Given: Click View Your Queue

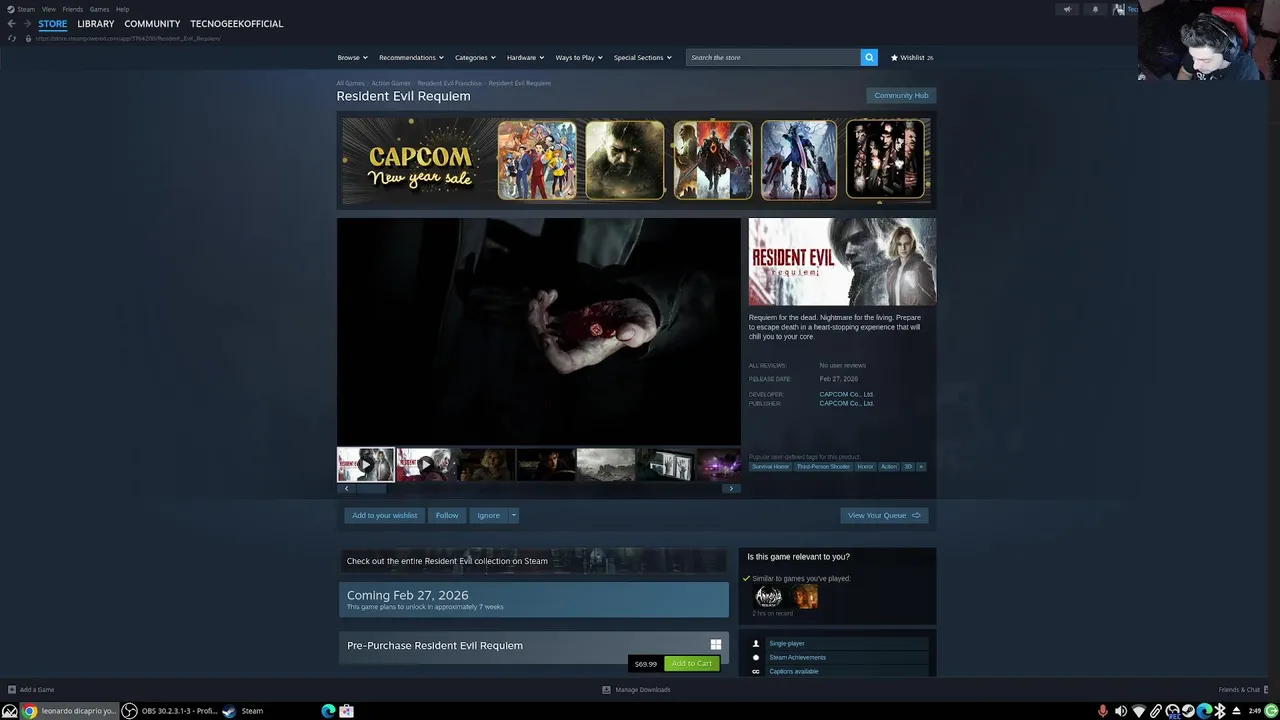Looking at the screenshot, I should (x=884, y=515).
